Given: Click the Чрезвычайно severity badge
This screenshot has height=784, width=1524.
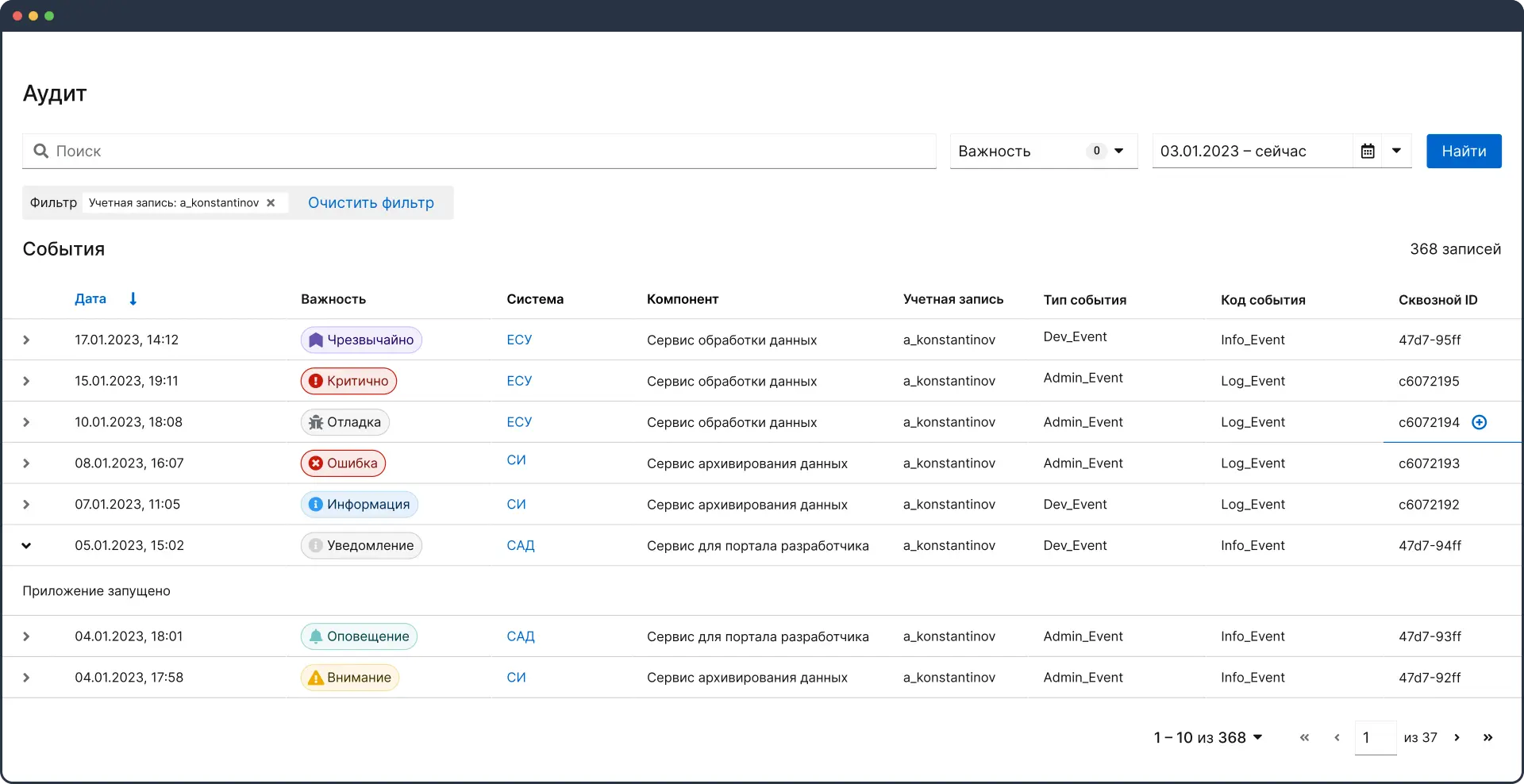Looking at the screenshot, I should click(x=361, y=340).
